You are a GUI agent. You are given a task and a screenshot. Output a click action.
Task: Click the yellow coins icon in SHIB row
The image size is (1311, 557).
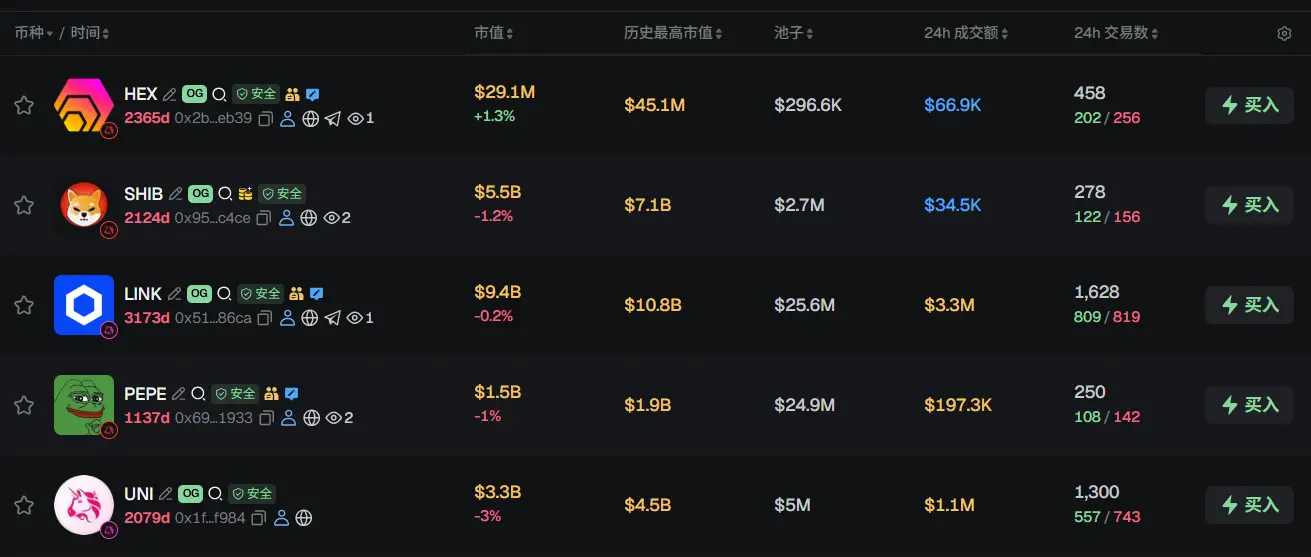[245, 194]
